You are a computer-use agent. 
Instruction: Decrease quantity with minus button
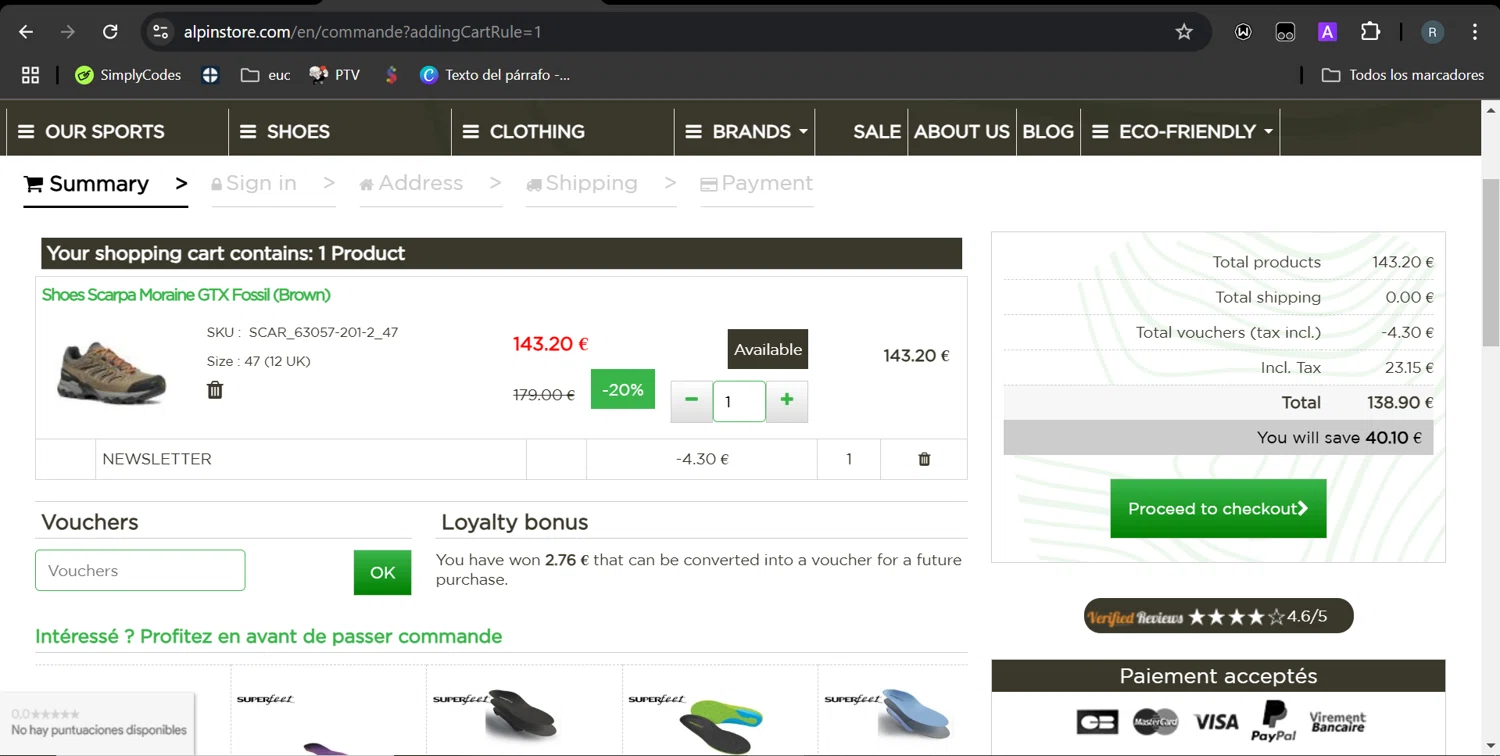691,401
